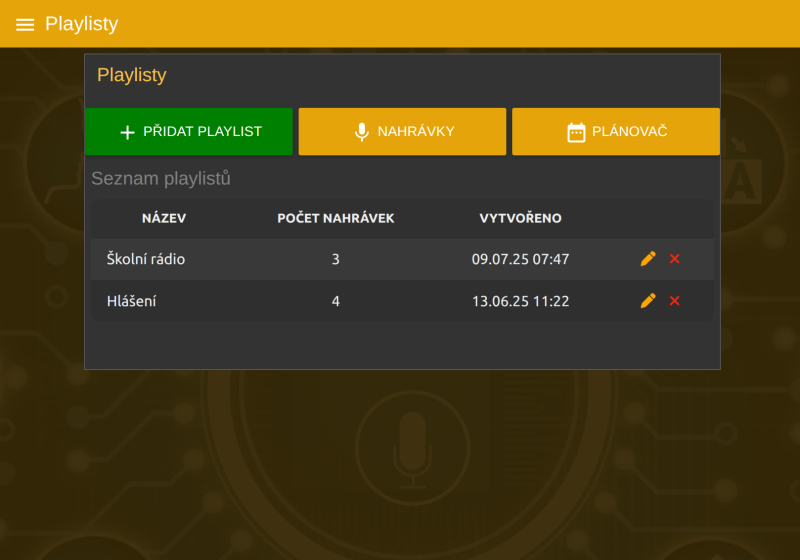This screenshot has height=560, width=800.
Task: Click the plus icon on Přidat playlist
Action: coord(127,132)
